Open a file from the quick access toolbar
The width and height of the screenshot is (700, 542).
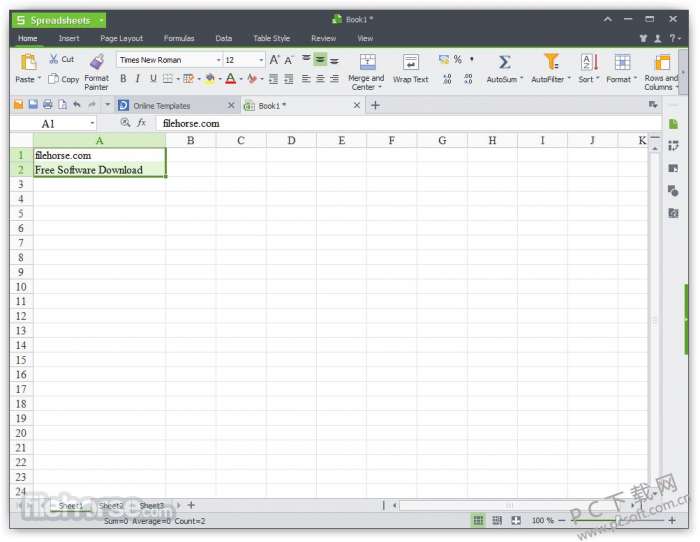(18, 105)
